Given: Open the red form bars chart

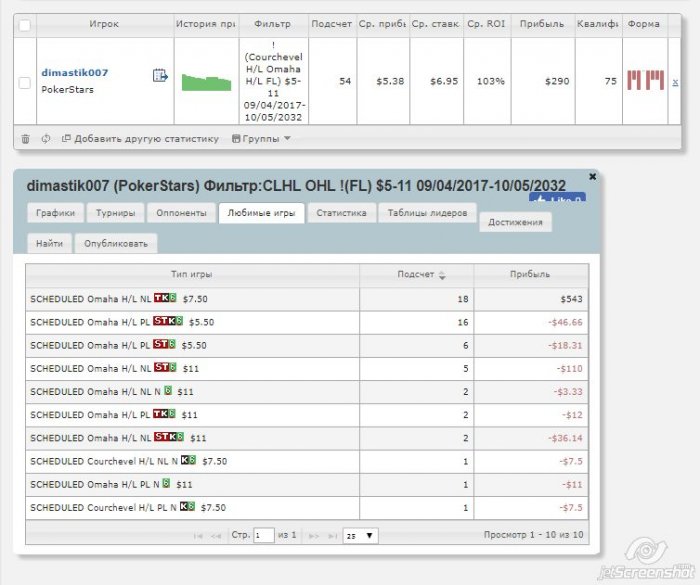Looking at the screenshot, I should [645, 80].
